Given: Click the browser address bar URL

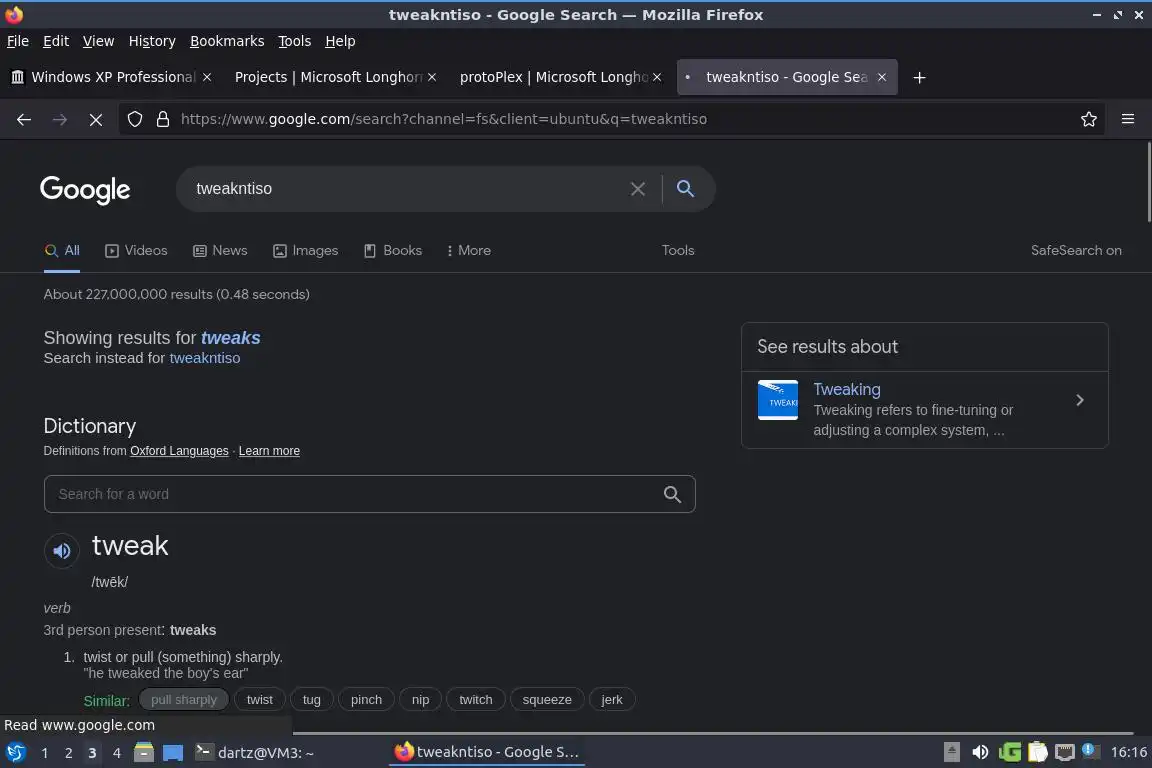Looking at the screenshot, I should (x=443, y=119).
